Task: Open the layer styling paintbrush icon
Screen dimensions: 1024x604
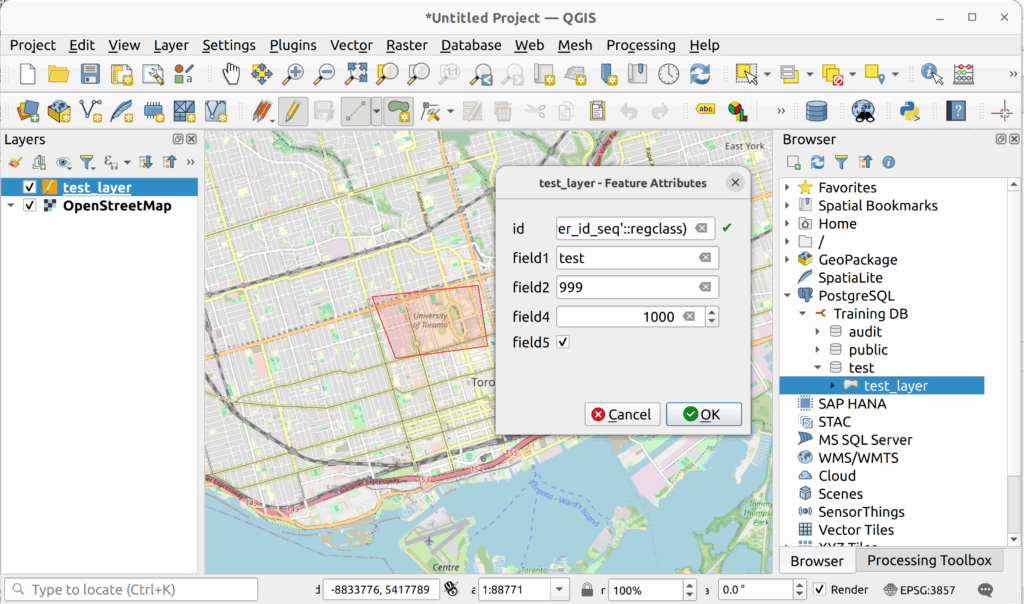Action: 15,162
